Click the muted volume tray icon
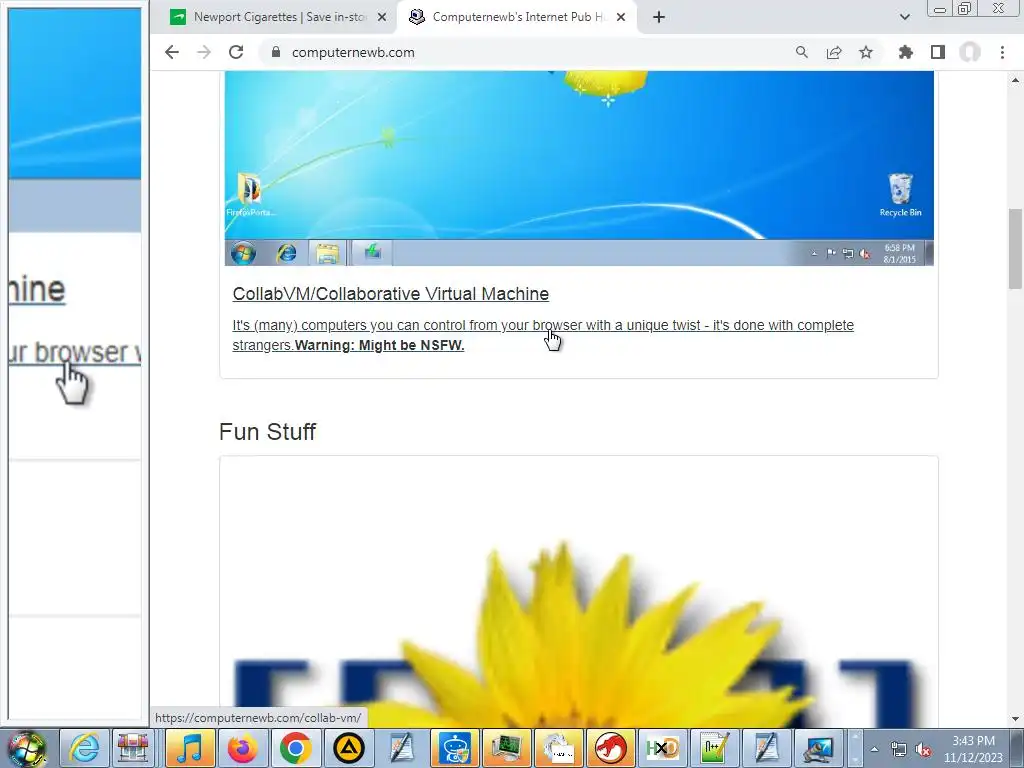1024x768 pixels. (923, 749)
